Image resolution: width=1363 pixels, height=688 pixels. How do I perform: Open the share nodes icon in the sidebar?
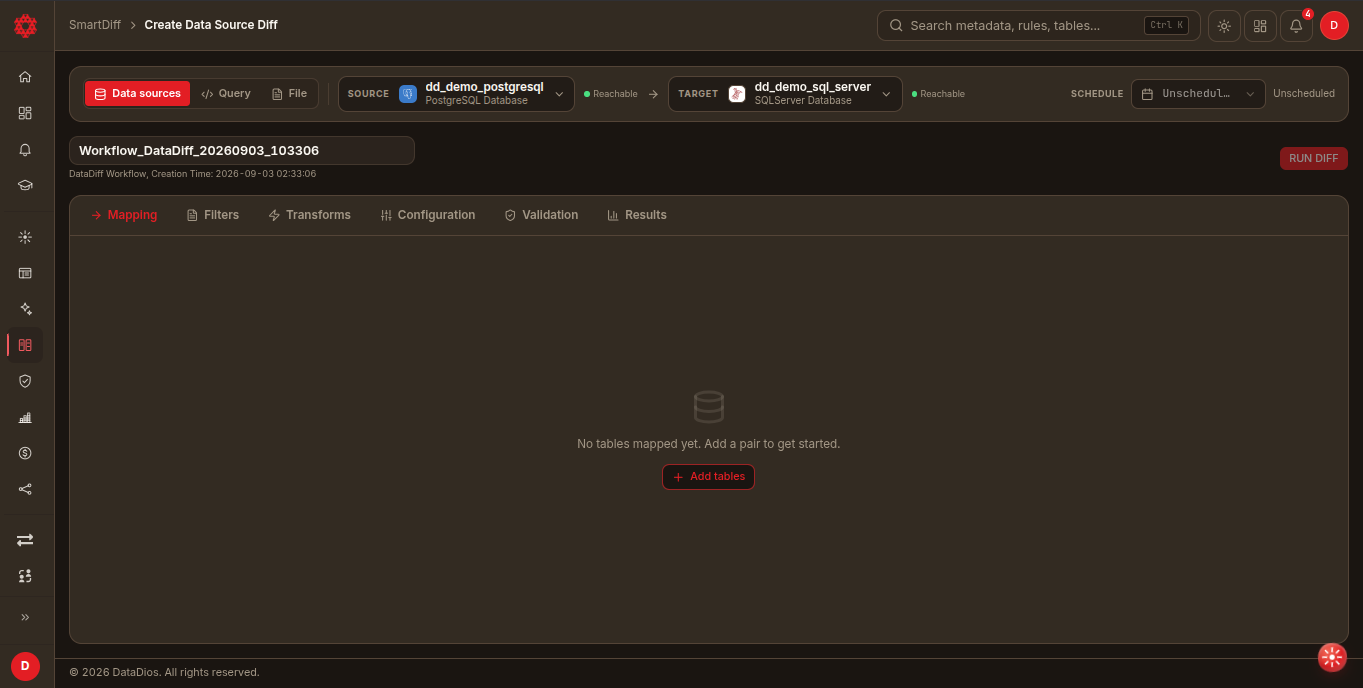click(x=25, y=489)
